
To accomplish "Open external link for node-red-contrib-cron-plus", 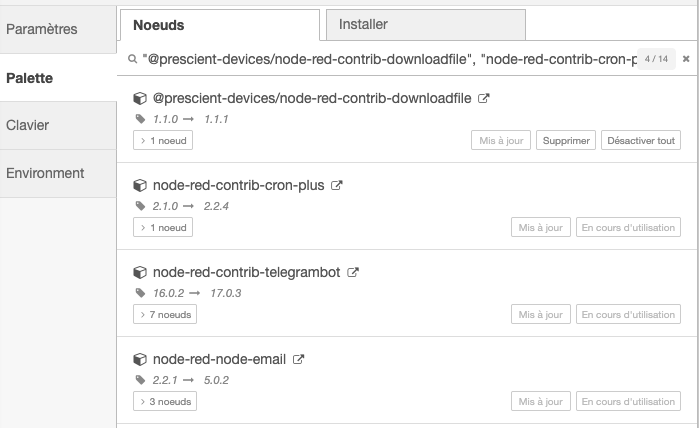I will click(337, 185).
